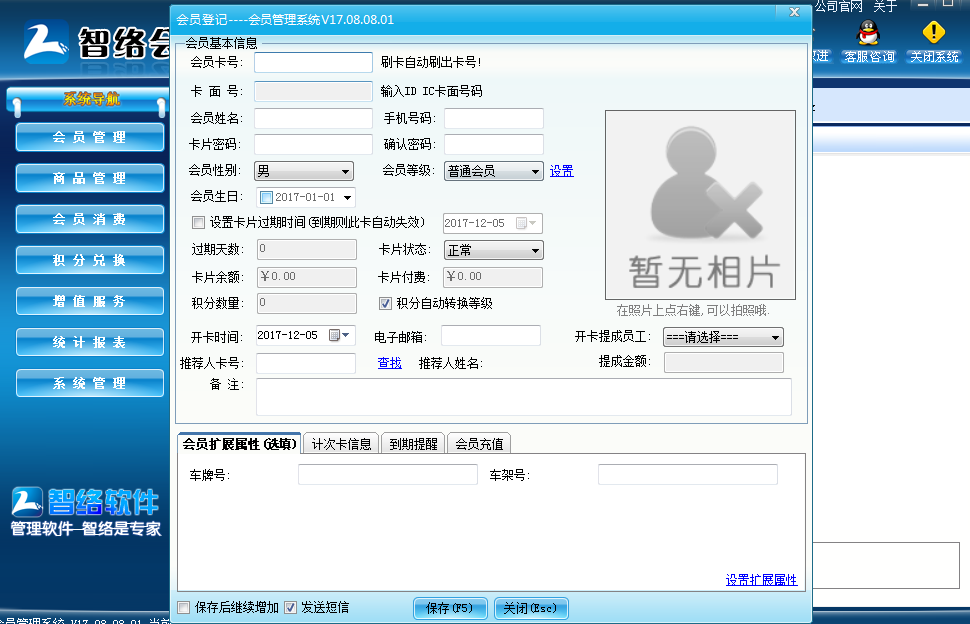Open the 会员性别 gender dropdown
The image size is (970, 624).
(x=345, y=171)
